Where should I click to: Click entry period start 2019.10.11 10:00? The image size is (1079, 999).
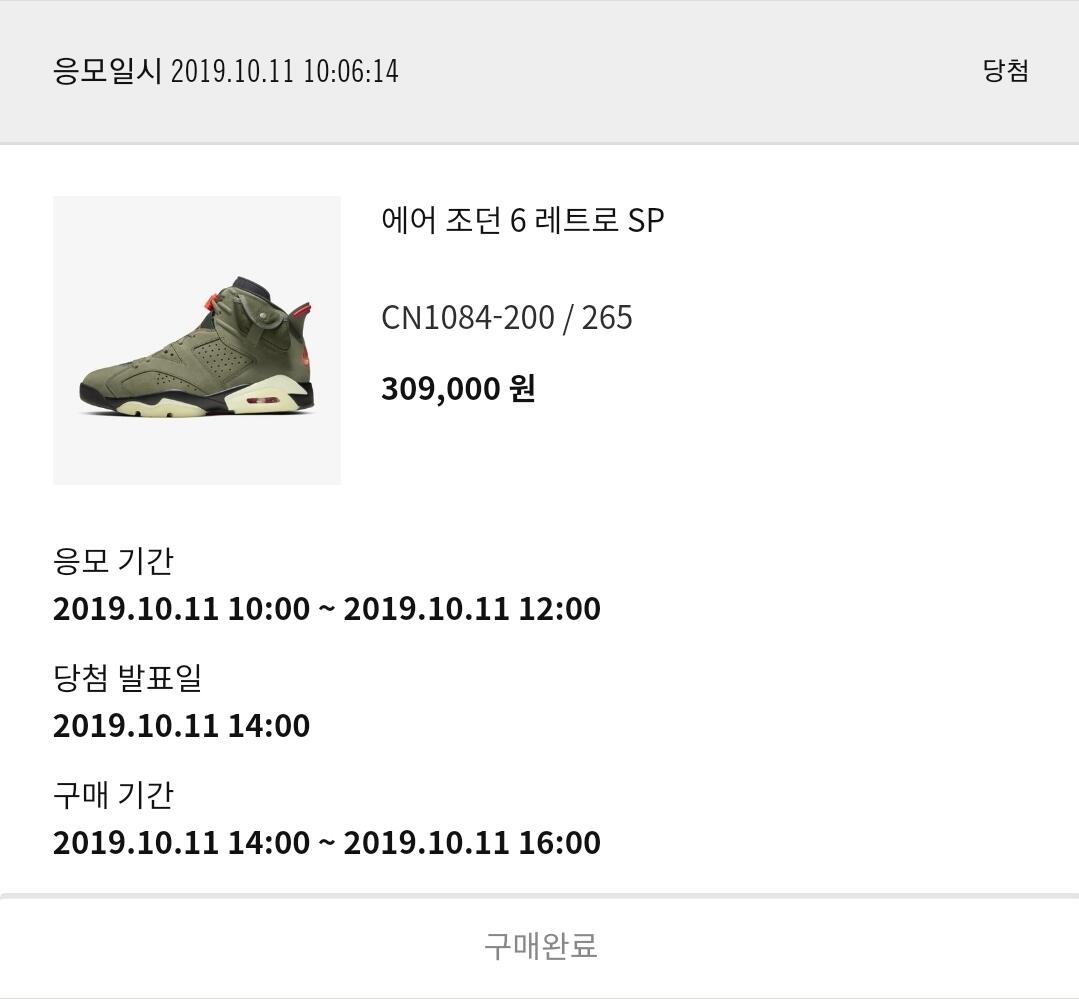[181, 609]
